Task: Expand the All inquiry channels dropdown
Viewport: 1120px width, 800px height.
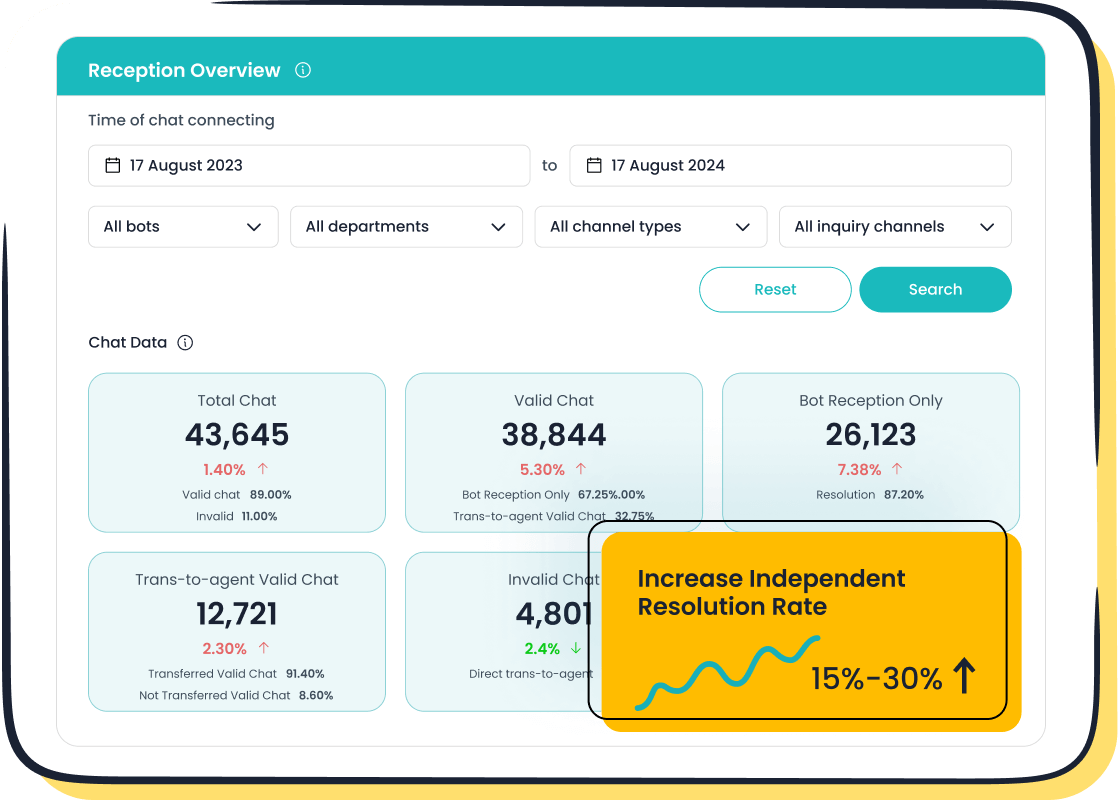Action: pos(894,226)
